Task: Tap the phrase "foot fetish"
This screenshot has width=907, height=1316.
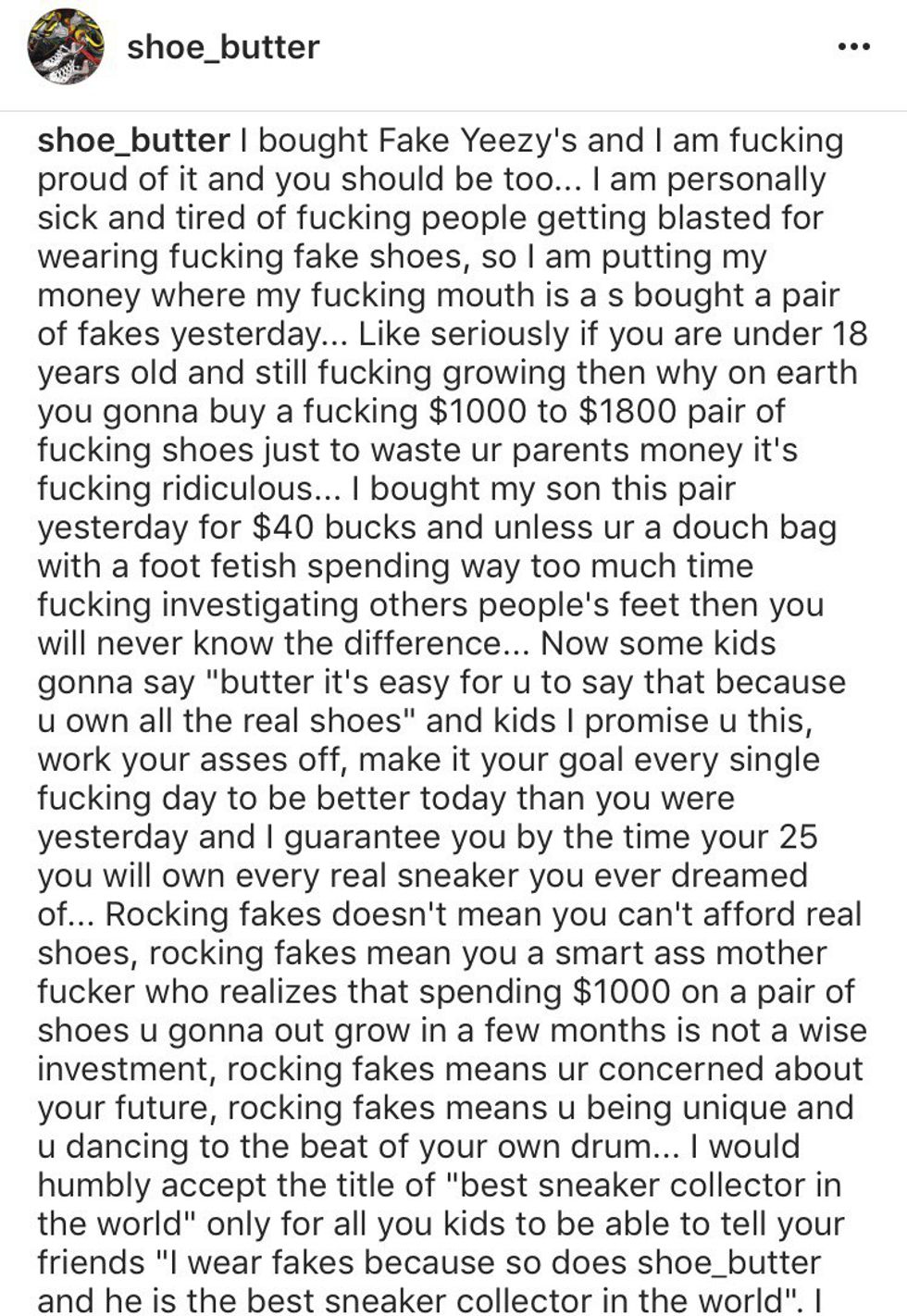Action: pyautogui.click(x=218, y=565)
